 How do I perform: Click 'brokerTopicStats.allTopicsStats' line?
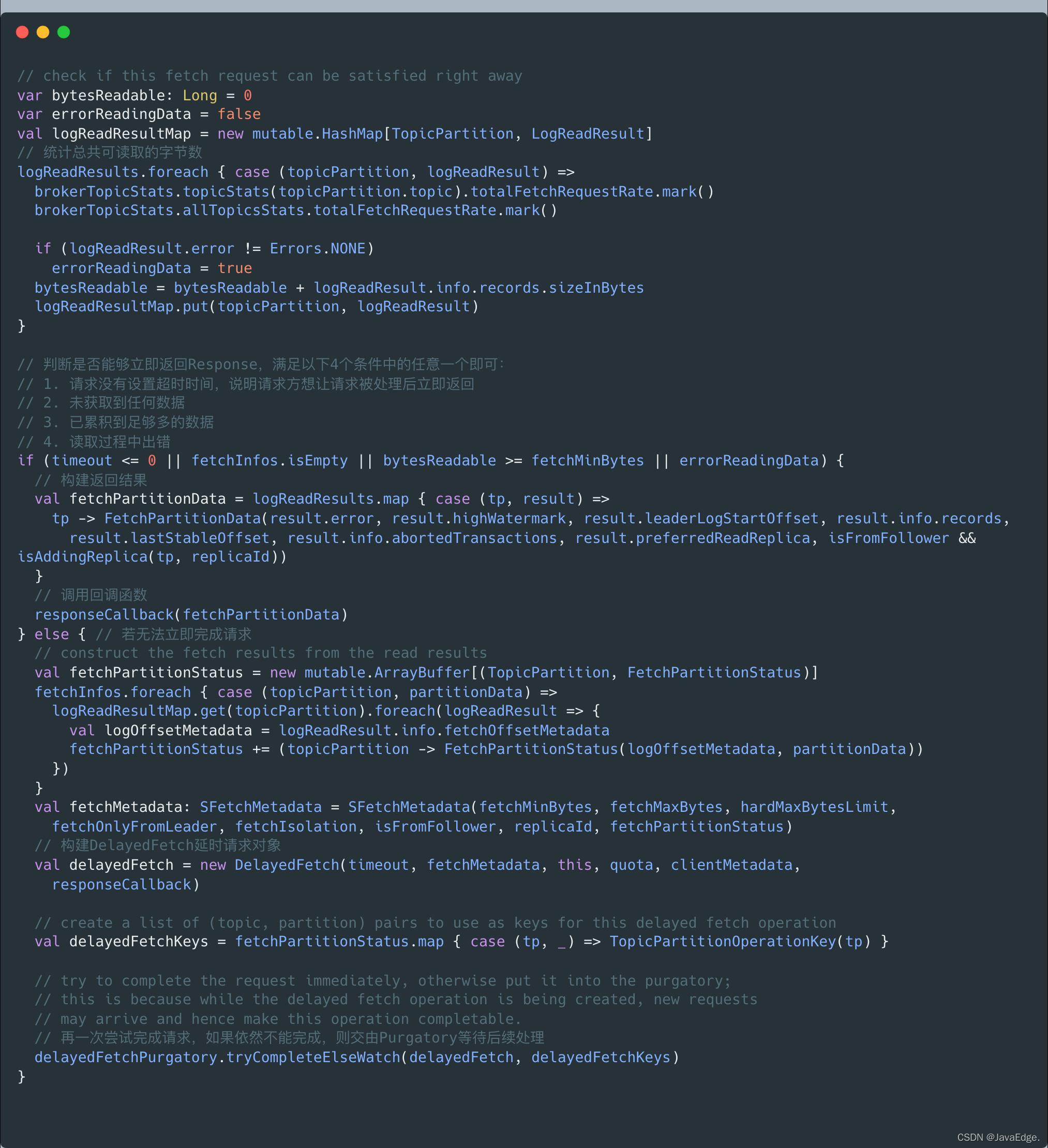click(296, 210)
